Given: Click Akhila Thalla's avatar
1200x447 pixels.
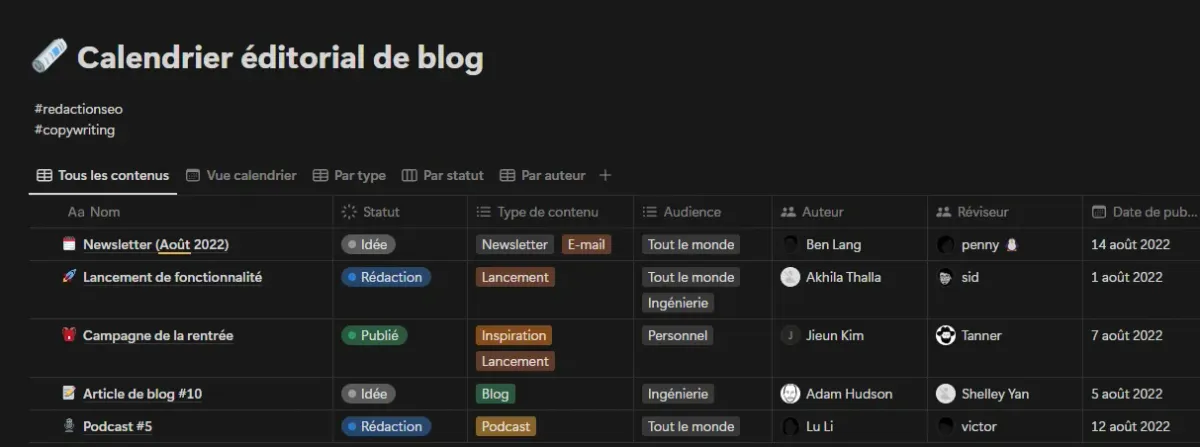Looking at the screenshot, I should point(790,277).
